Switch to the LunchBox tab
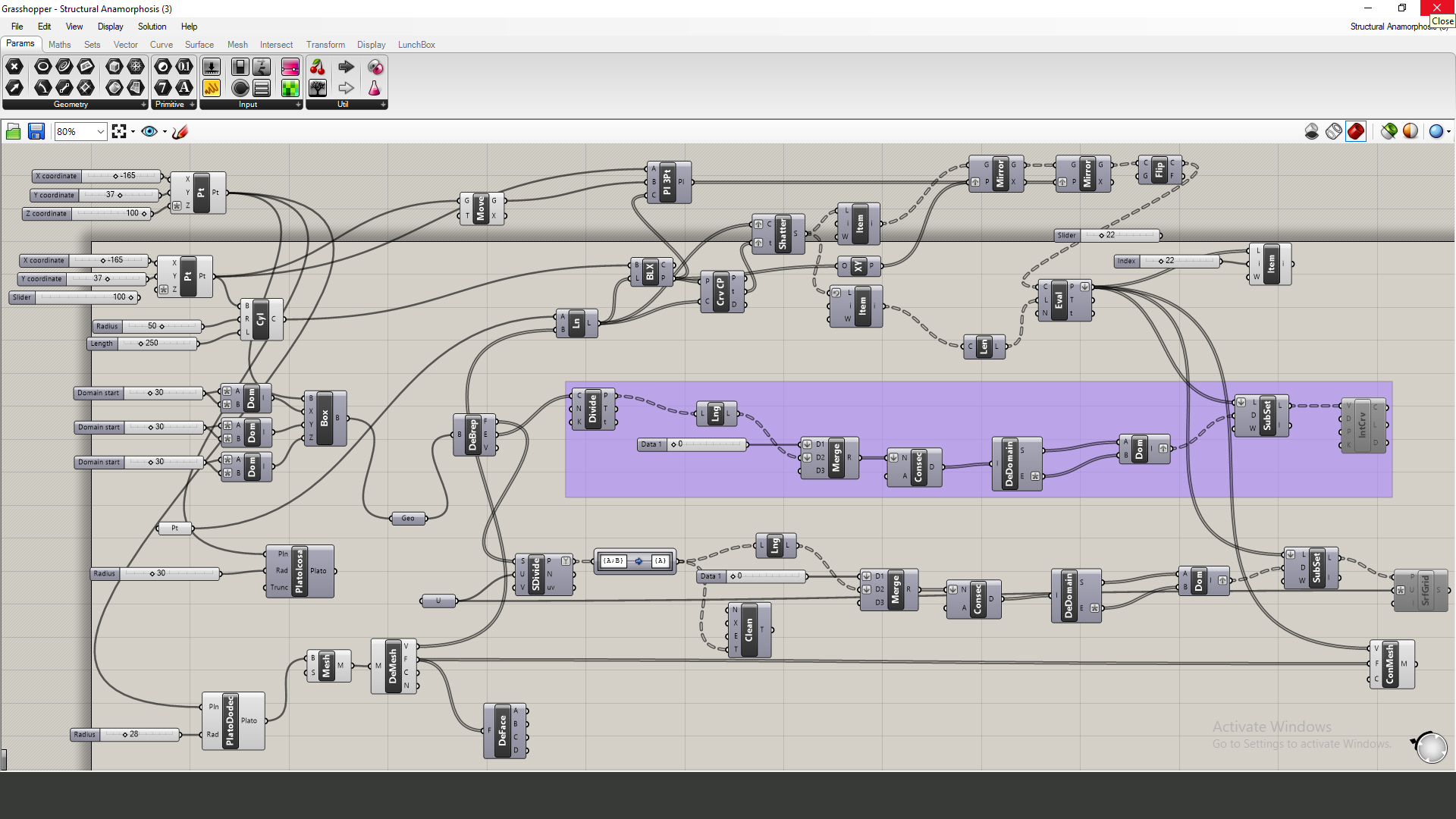Screen dimensions: 1456x819 point(417,45)
